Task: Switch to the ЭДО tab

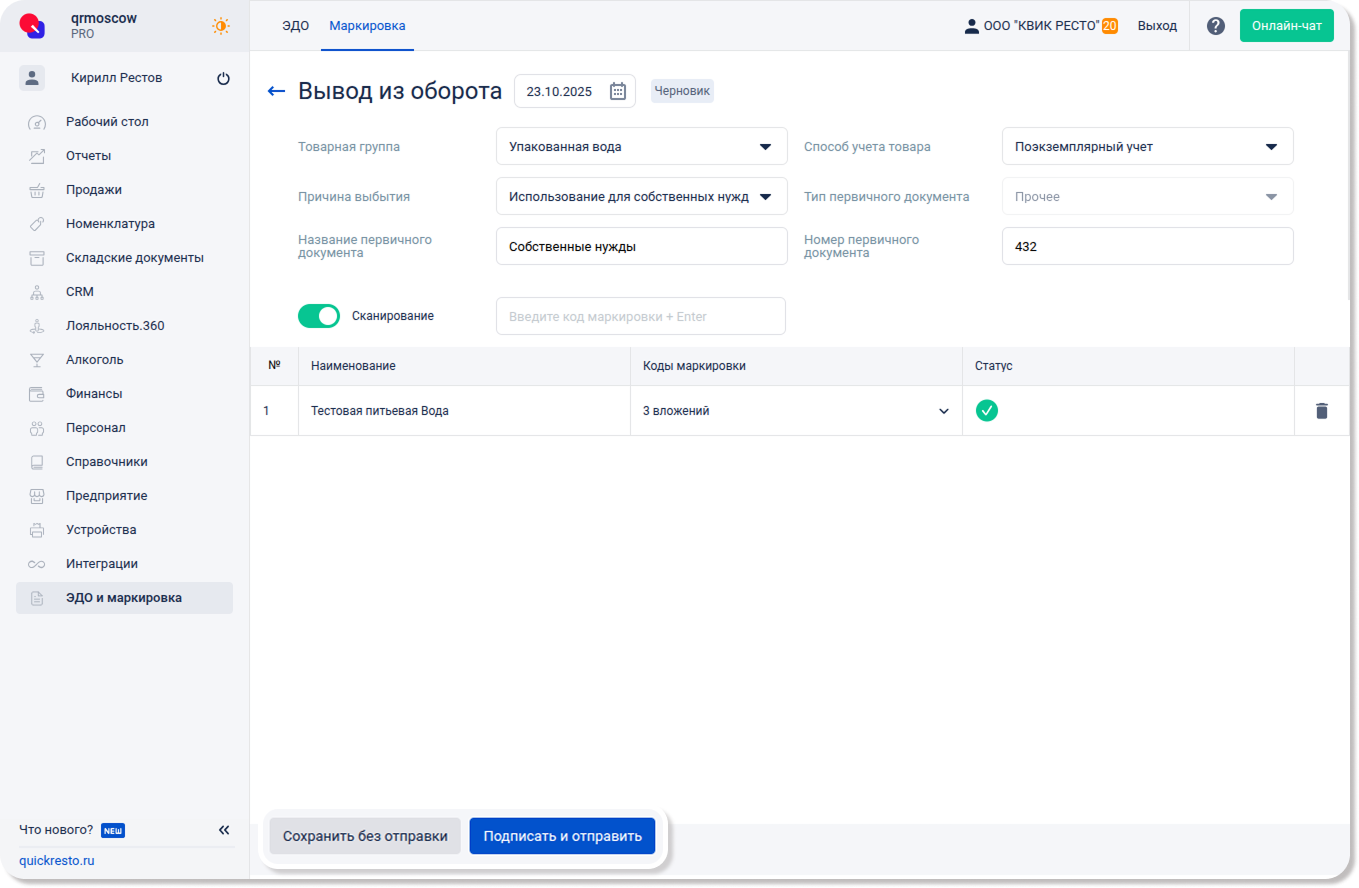Action: click(295, 26)
